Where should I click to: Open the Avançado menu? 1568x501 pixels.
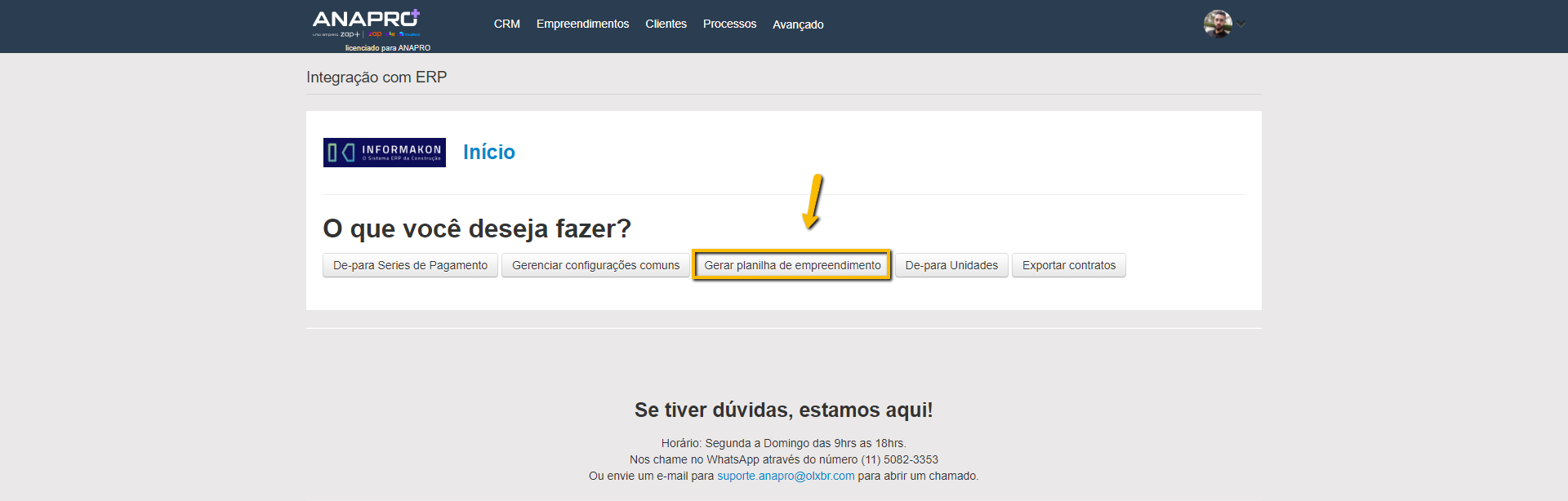coord(798,24)
